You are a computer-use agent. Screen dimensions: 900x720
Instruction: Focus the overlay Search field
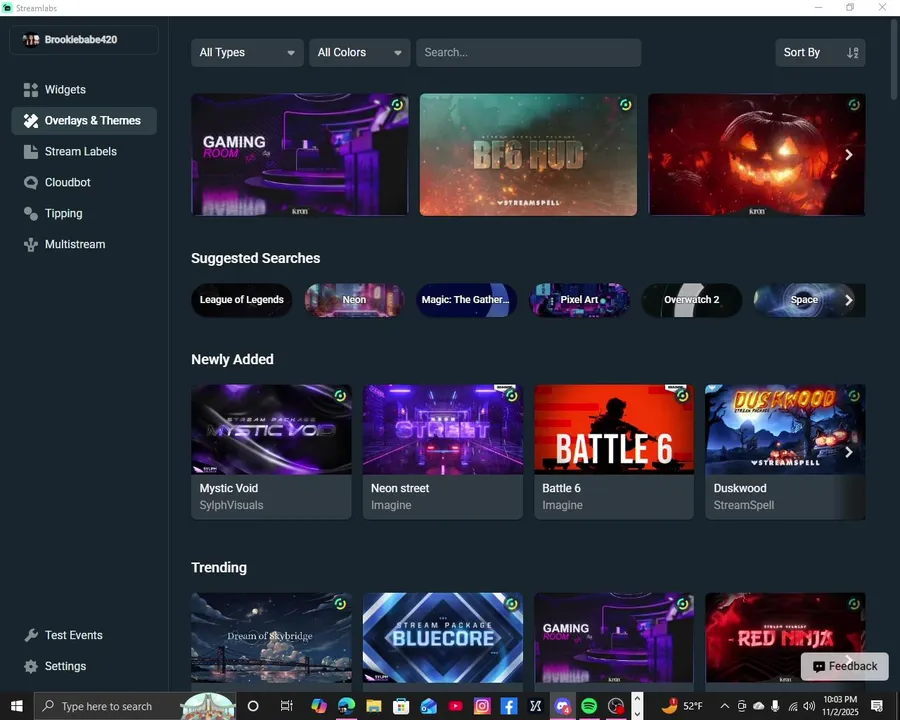click(528, 53)
